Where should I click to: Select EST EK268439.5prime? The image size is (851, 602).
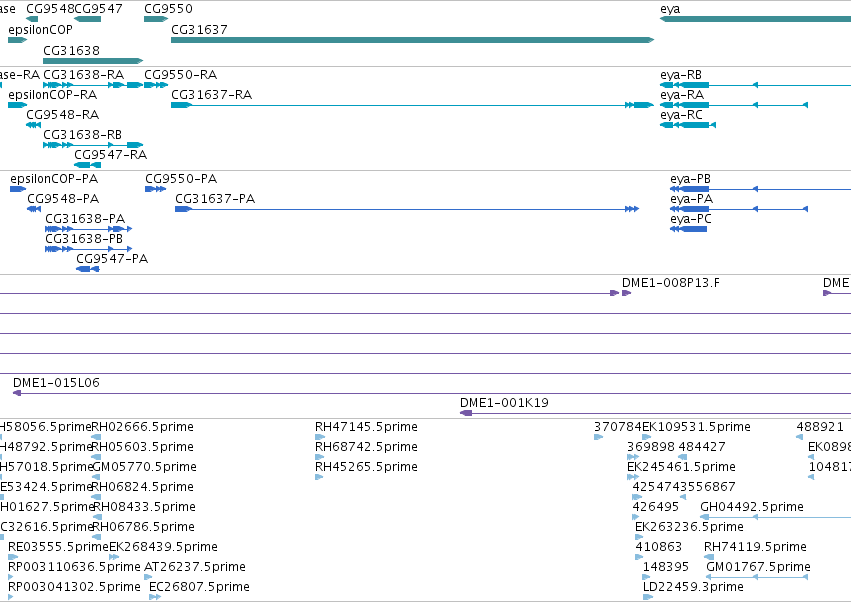tap(114, 557)
